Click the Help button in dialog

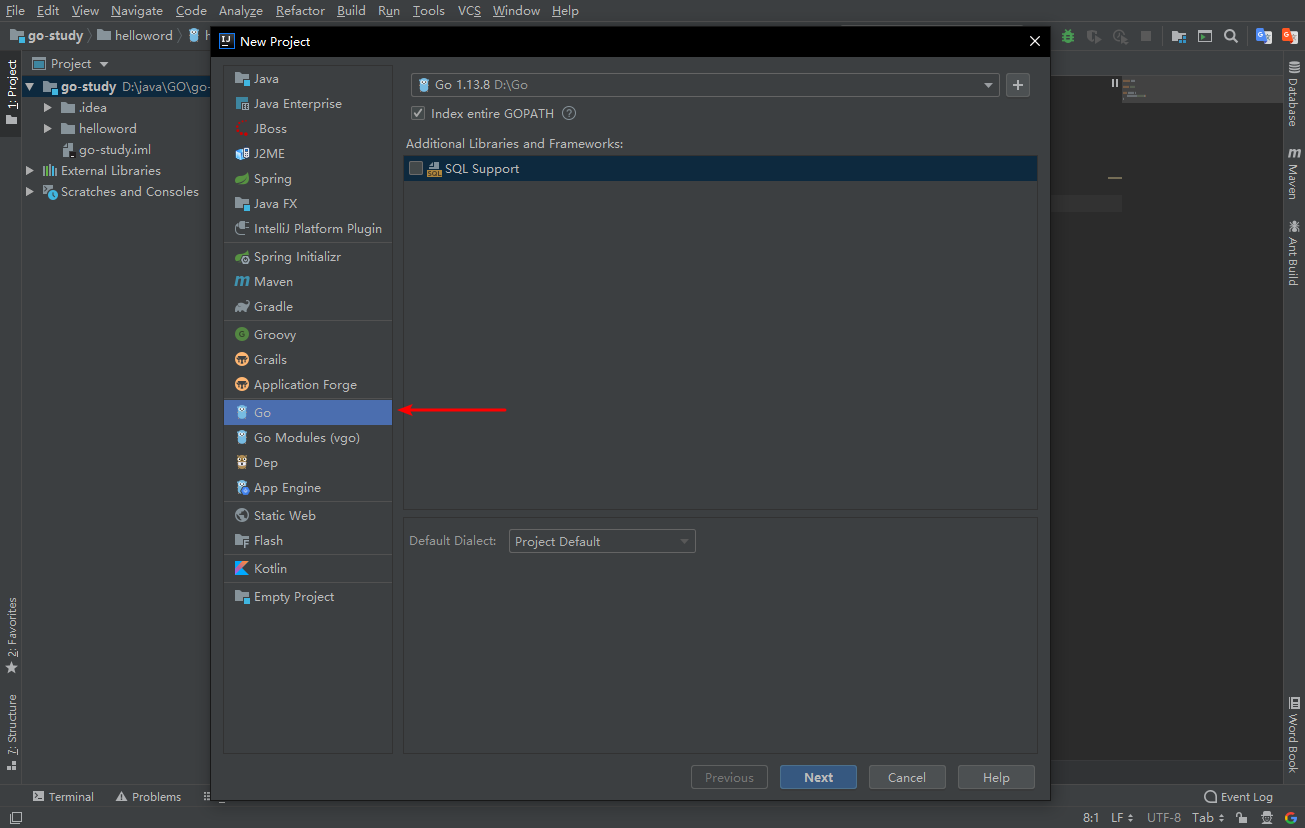click(996, 777)
